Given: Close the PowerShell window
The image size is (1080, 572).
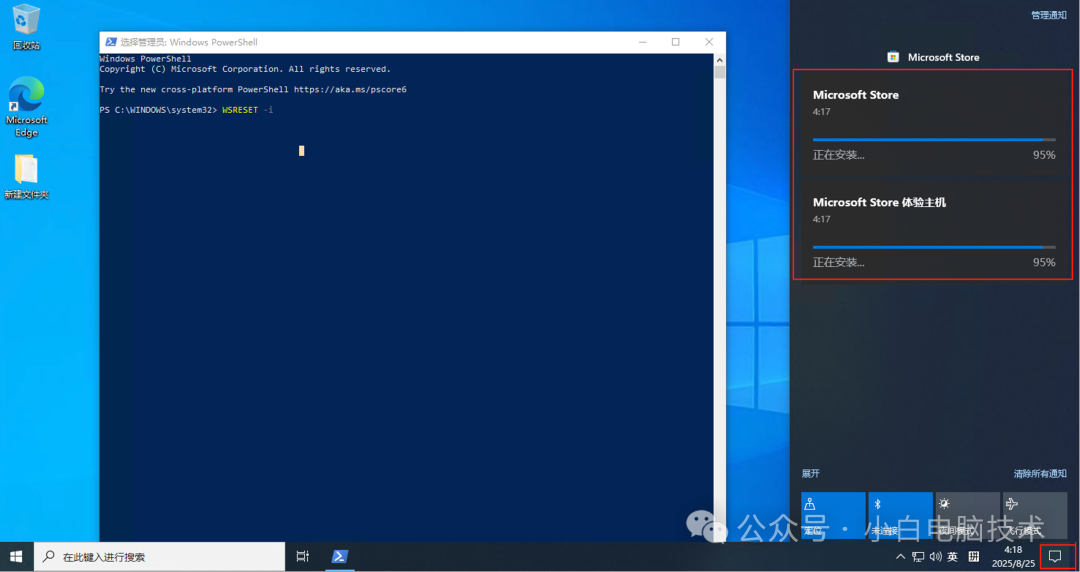Looking at the screenshot, I should (x=709, y=42).
